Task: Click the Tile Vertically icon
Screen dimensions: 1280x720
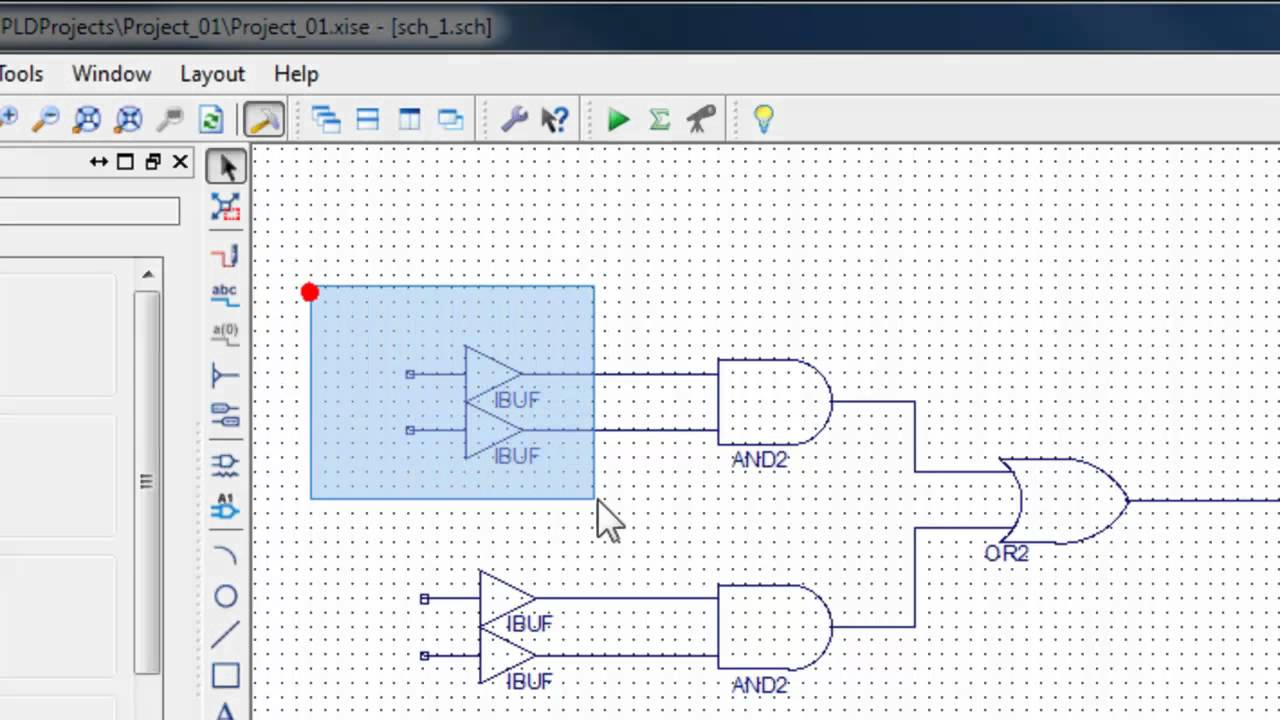Action: [409, 120]
